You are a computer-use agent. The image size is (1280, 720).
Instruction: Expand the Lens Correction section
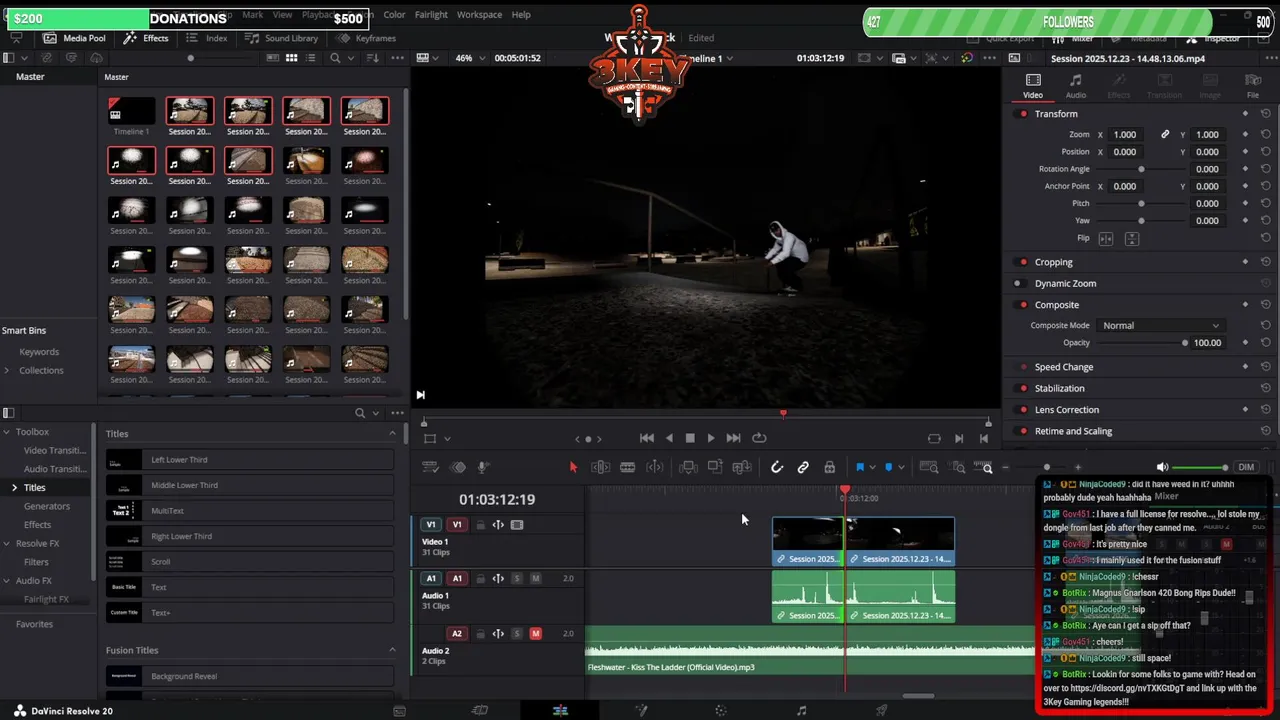1067,410
